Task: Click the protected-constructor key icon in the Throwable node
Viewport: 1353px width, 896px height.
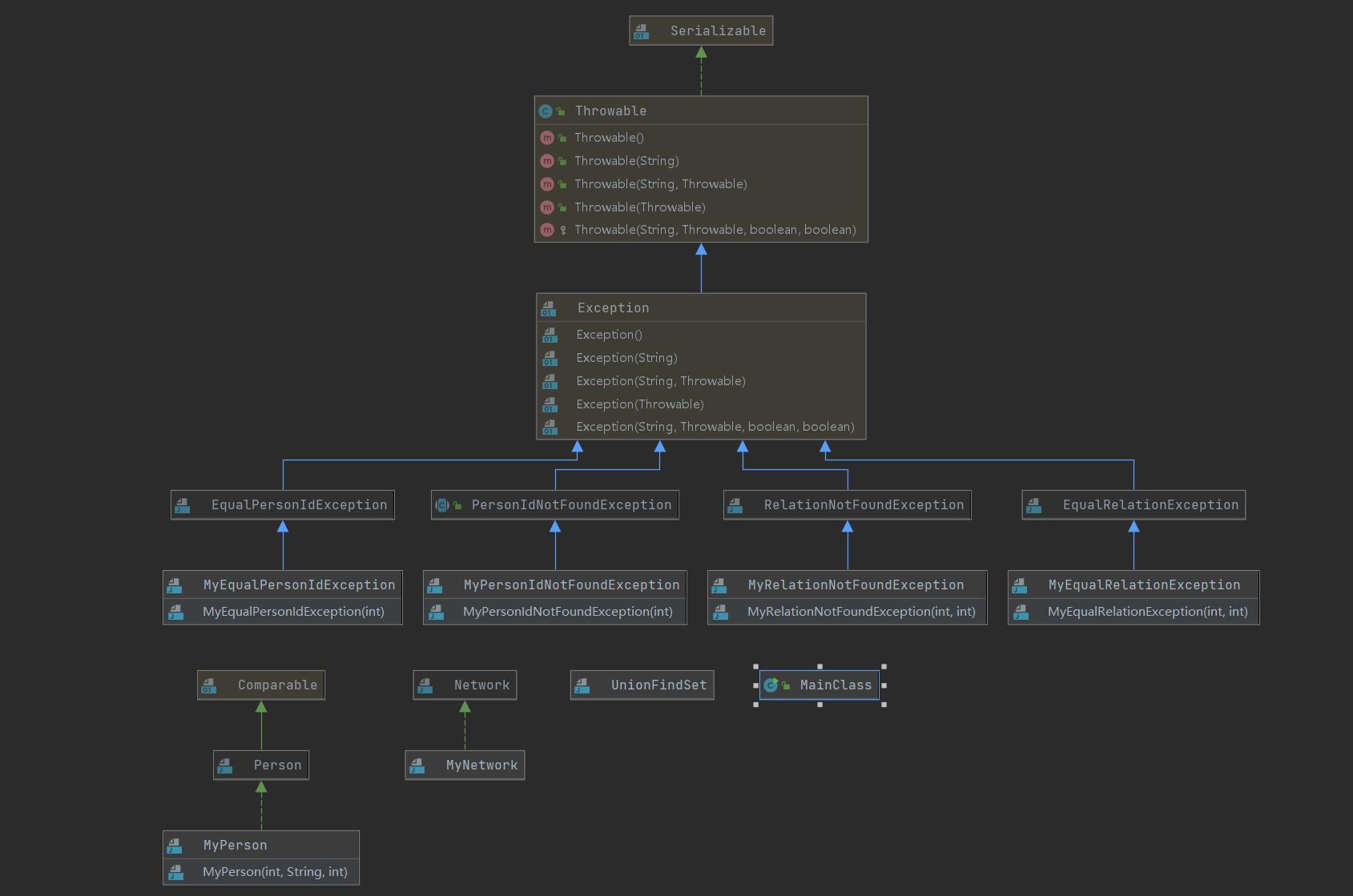Action: 563,230
